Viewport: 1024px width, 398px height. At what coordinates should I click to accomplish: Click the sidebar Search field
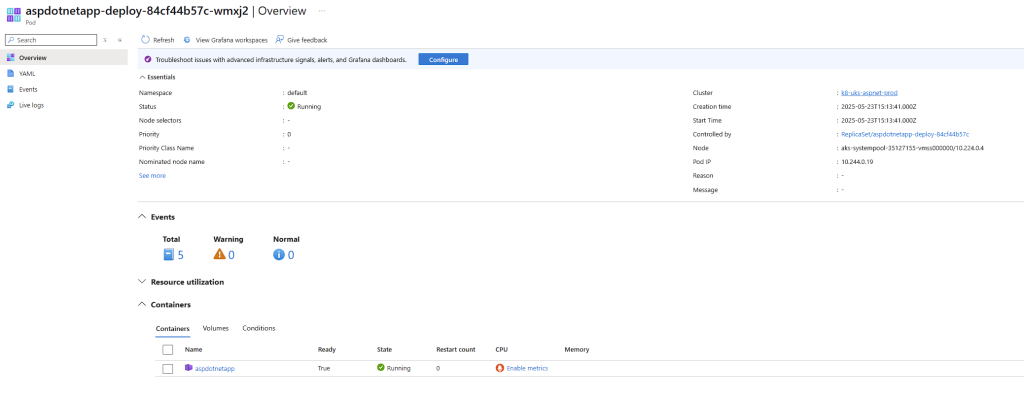[51, 40]
